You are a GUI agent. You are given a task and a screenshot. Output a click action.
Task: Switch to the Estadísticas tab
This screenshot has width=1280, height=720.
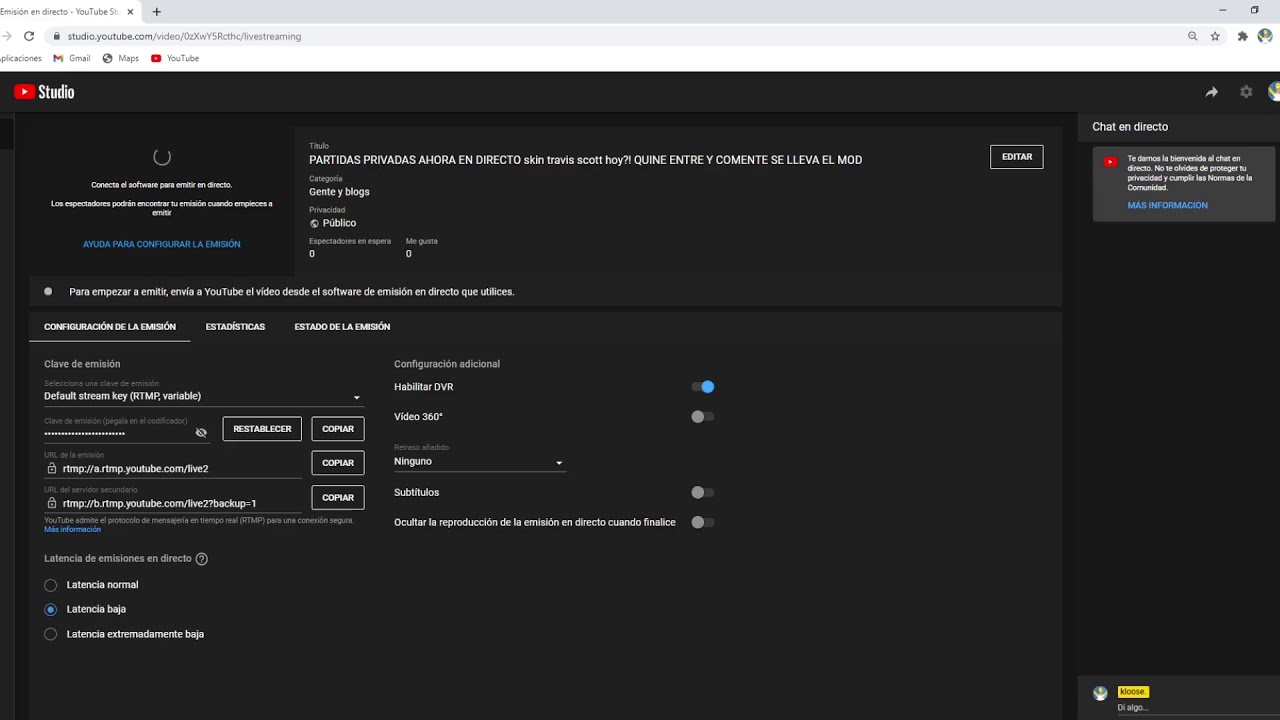[x=235, y=327]
